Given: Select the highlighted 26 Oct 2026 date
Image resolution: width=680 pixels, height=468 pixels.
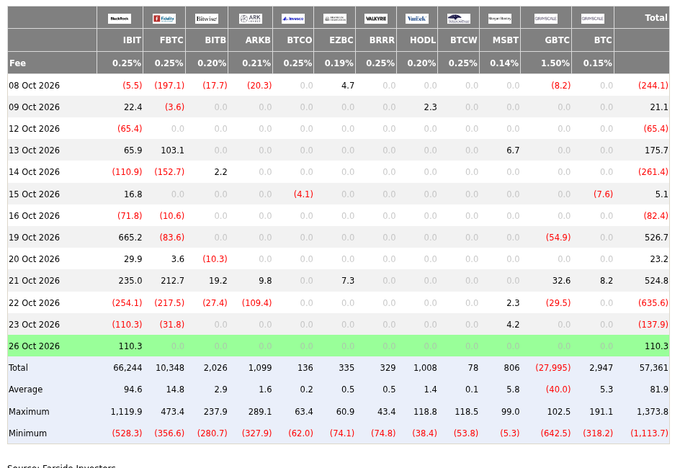Looking at the screenshot, I should tap(34, 346).
